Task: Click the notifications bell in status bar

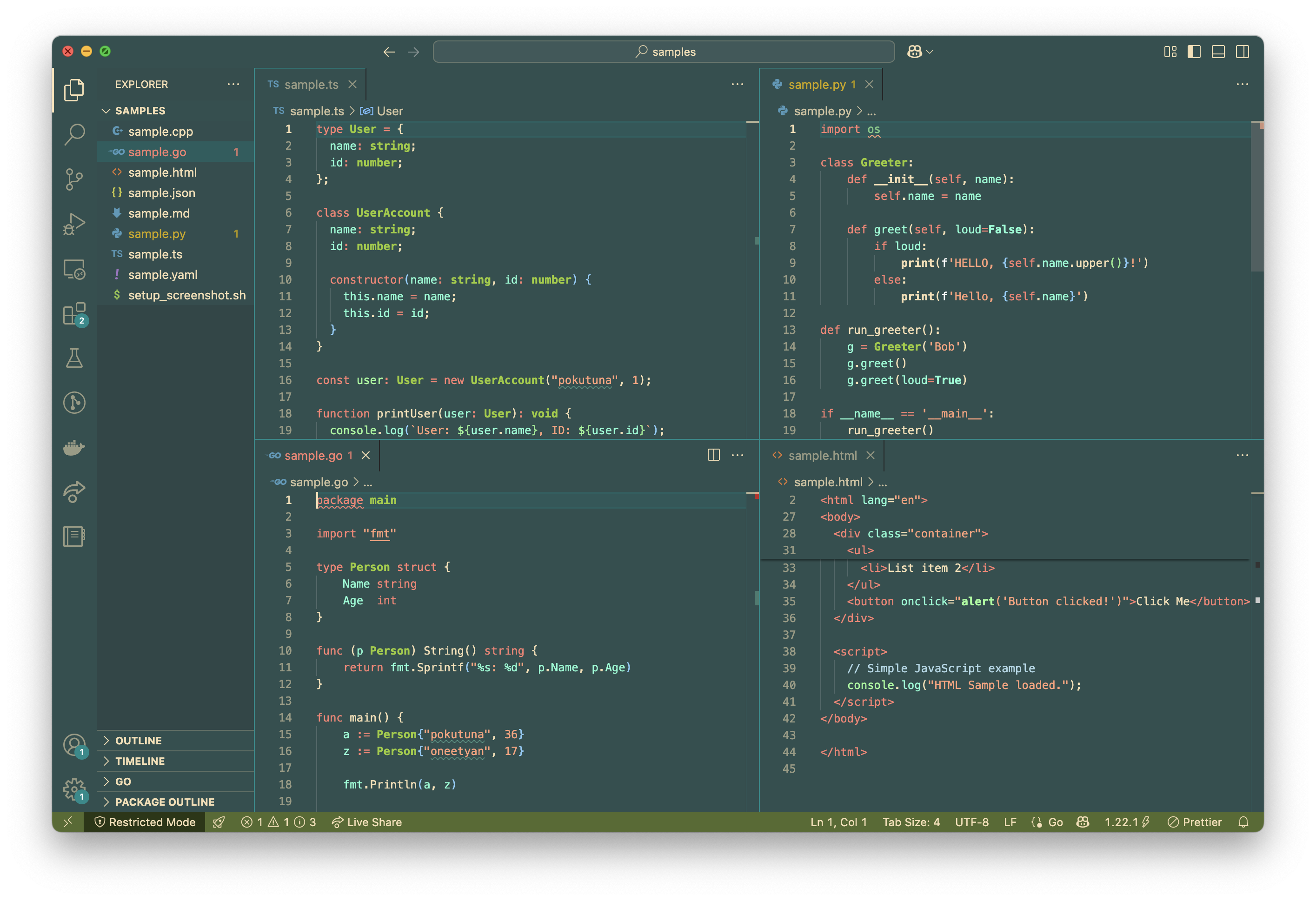Action: pyautogui.click(x=1243, y=821)
